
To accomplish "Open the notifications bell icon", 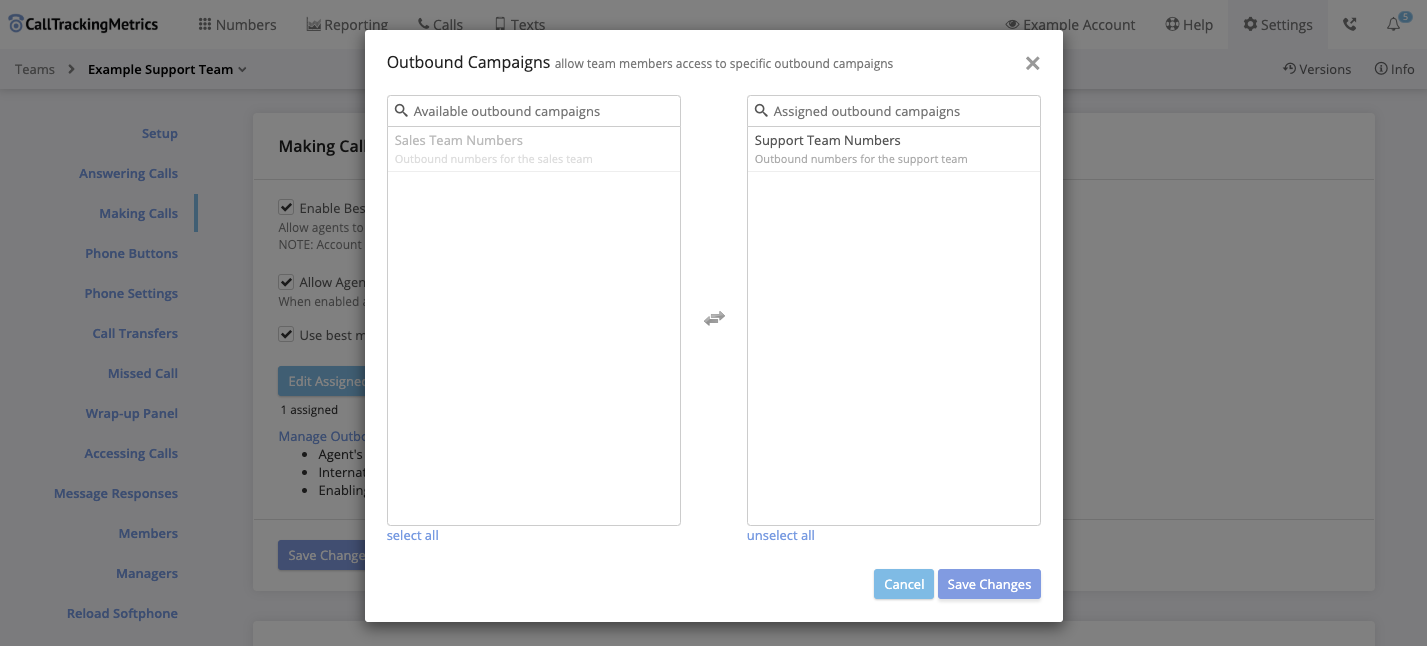I will pos(1393,25).
